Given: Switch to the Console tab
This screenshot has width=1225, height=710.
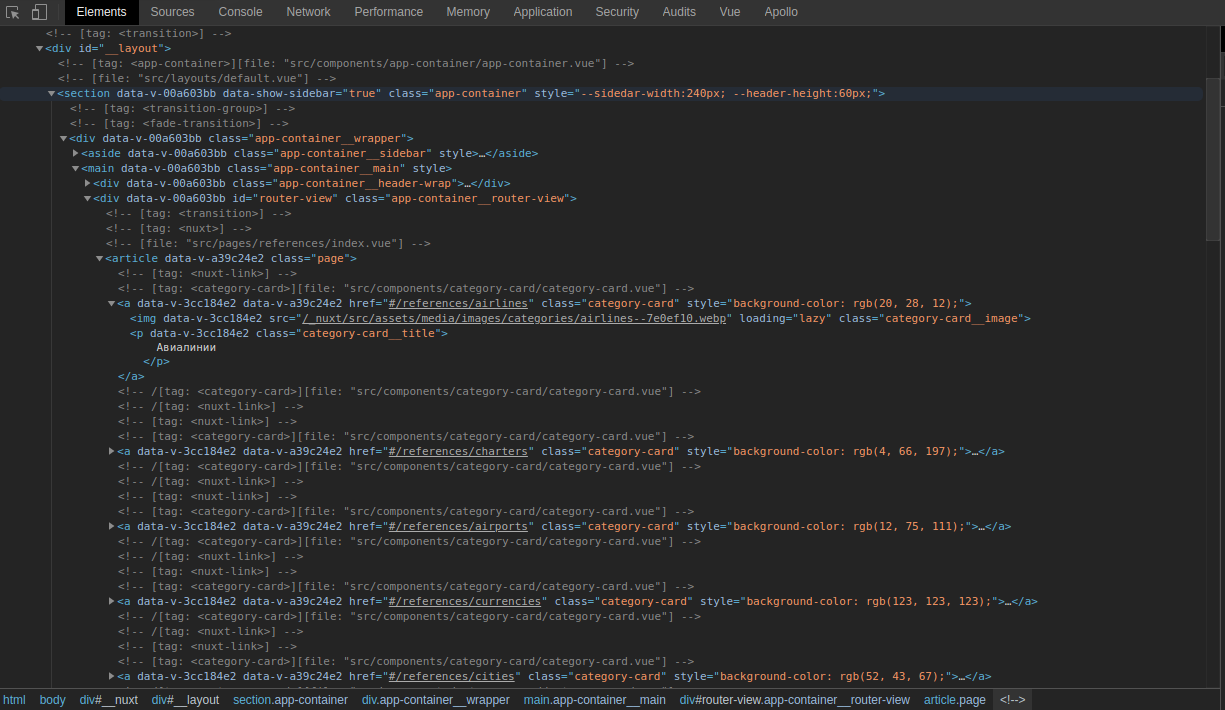Looking at the screenshot, I should click(240, 12).
